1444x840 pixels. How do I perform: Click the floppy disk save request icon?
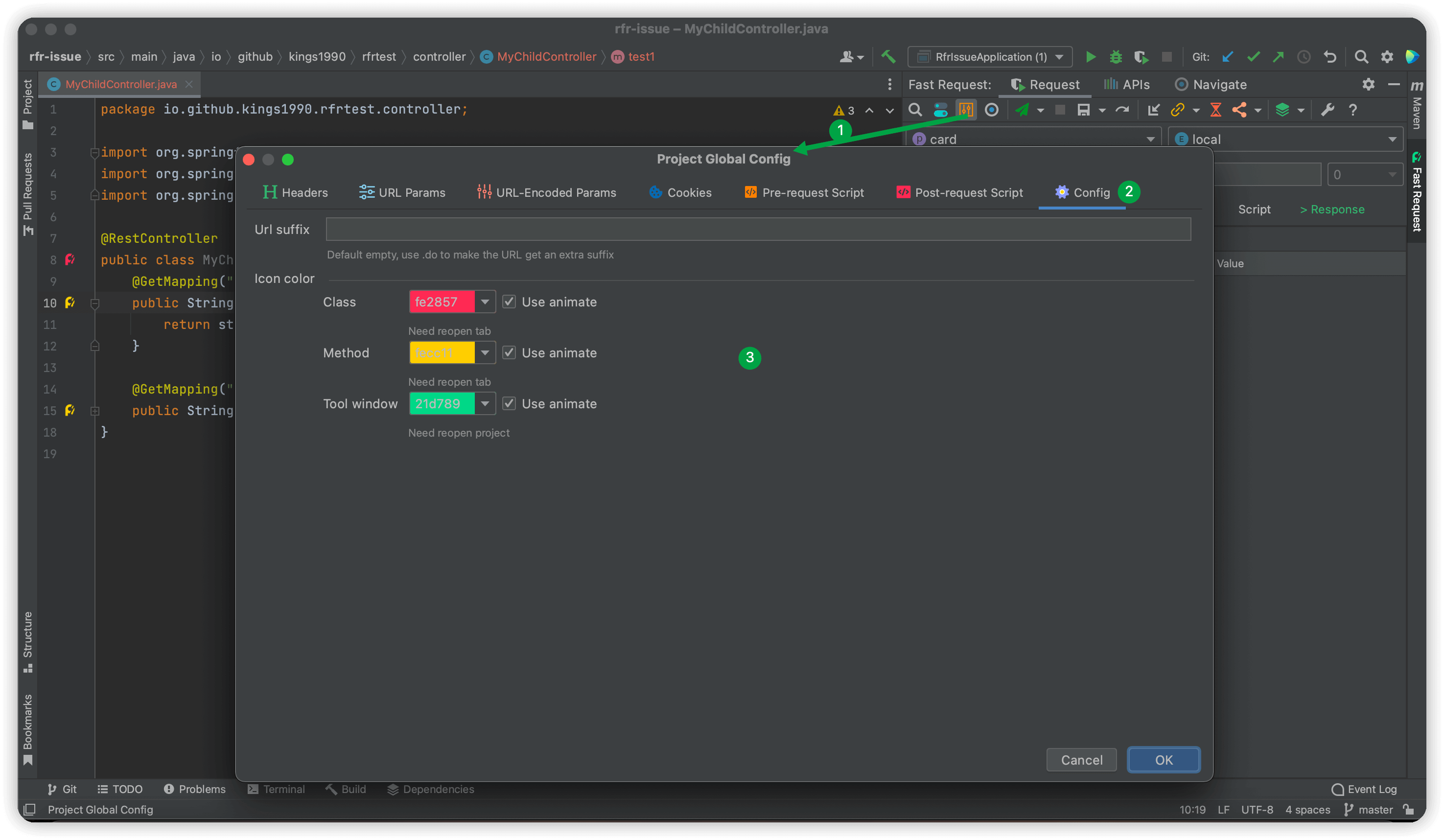coord(1083,110)
